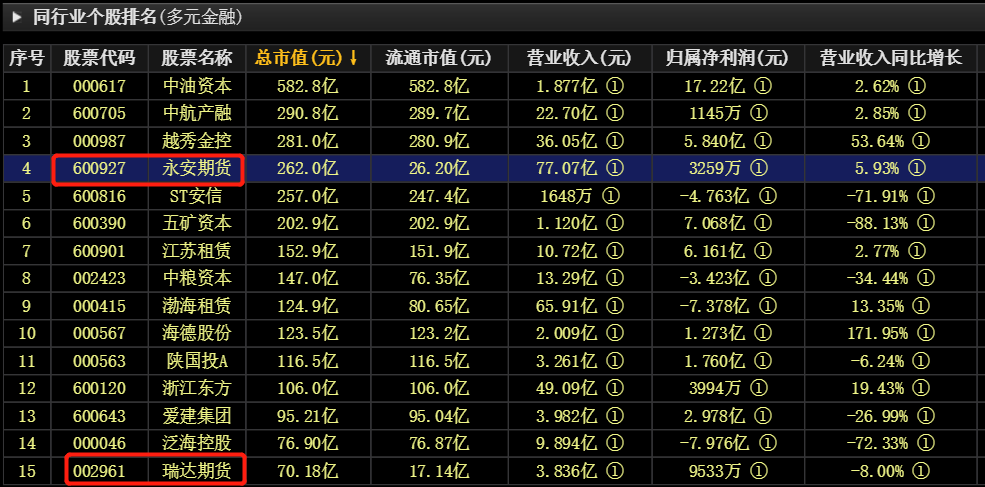The width and height of the screenshot is (985, 487).
Task: Select stock name 浙江东方
Action: click(x=197, y=389)
